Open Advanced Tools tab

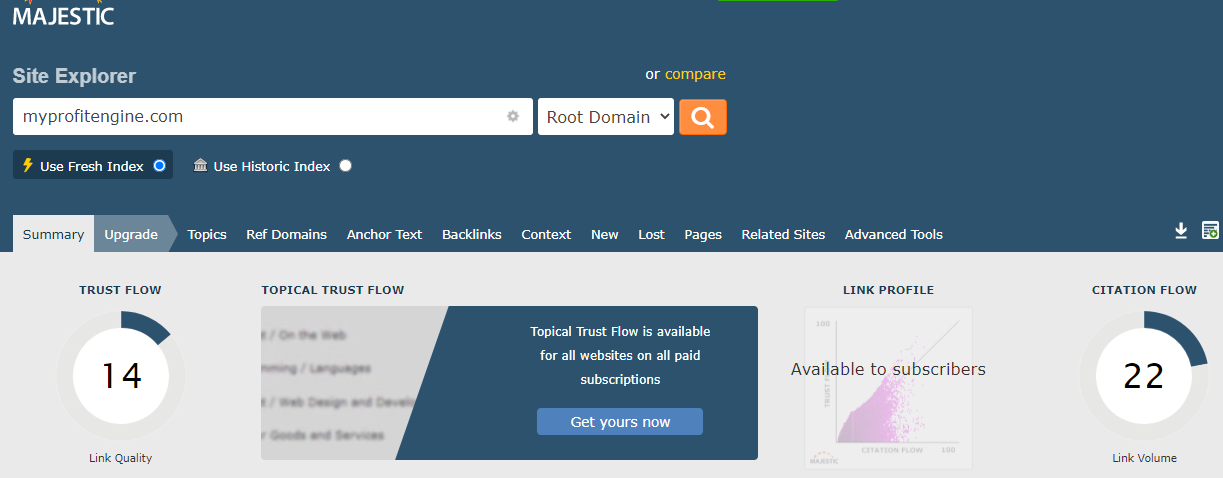click(894, 234)
